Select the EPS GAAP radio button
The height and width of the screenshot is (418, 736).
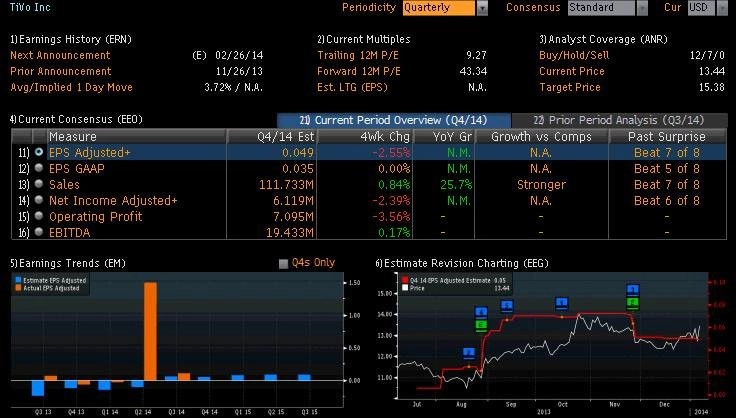point(39,168)
